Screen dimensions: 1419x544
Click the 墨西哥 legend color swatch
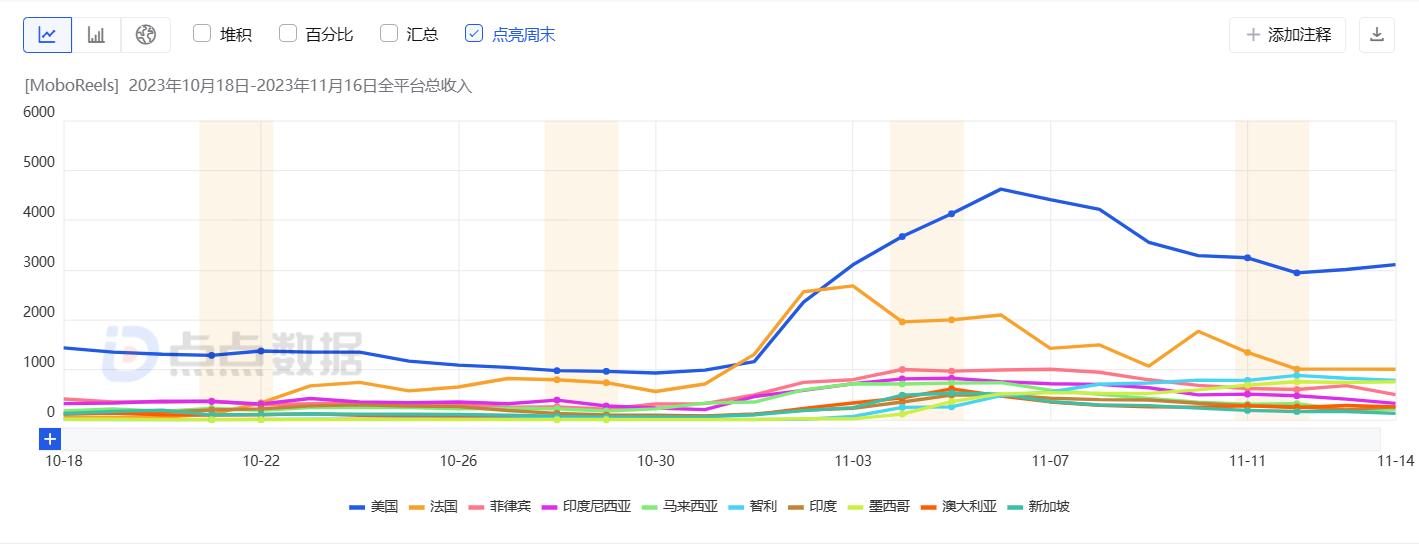click(x=859, y=507)
